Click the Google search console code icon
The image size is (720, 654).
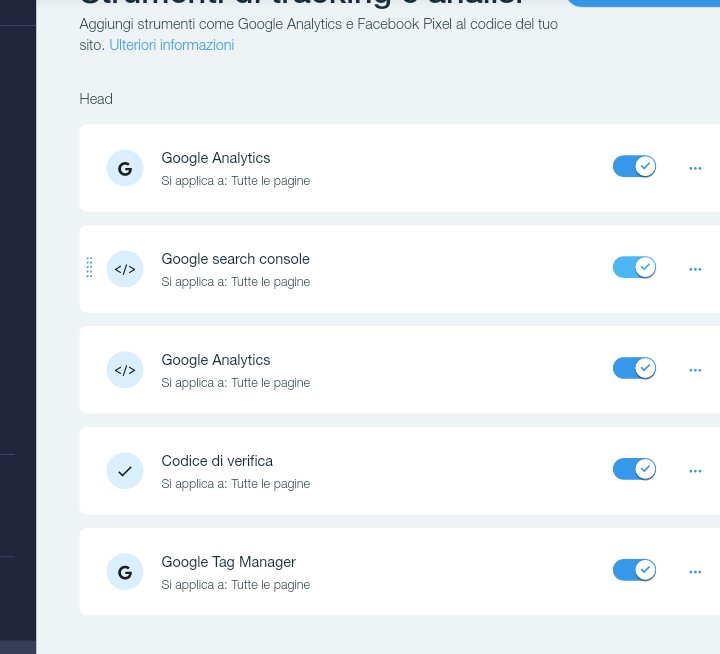tap(125, 269)
